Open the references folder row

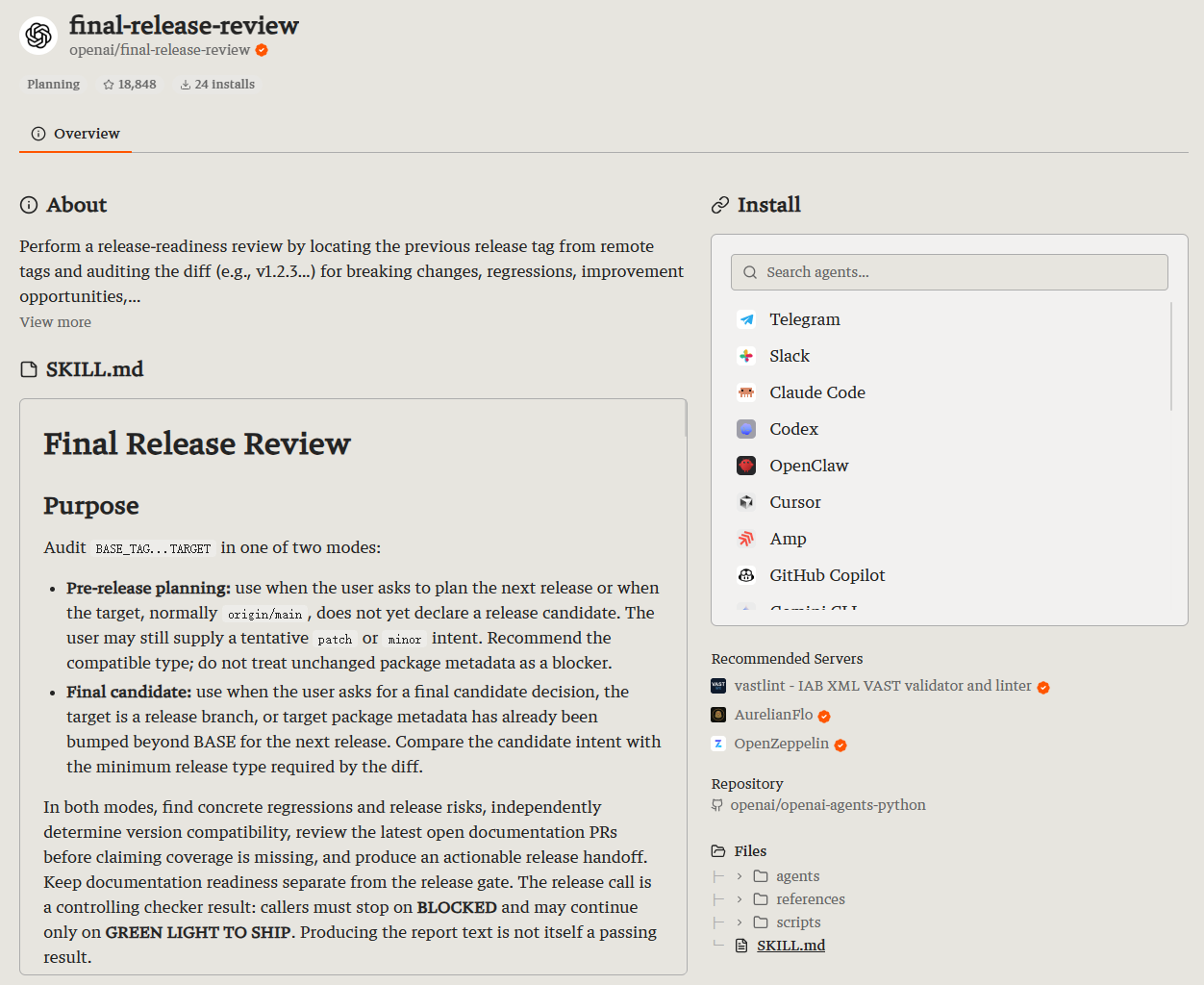pos(790,899)
